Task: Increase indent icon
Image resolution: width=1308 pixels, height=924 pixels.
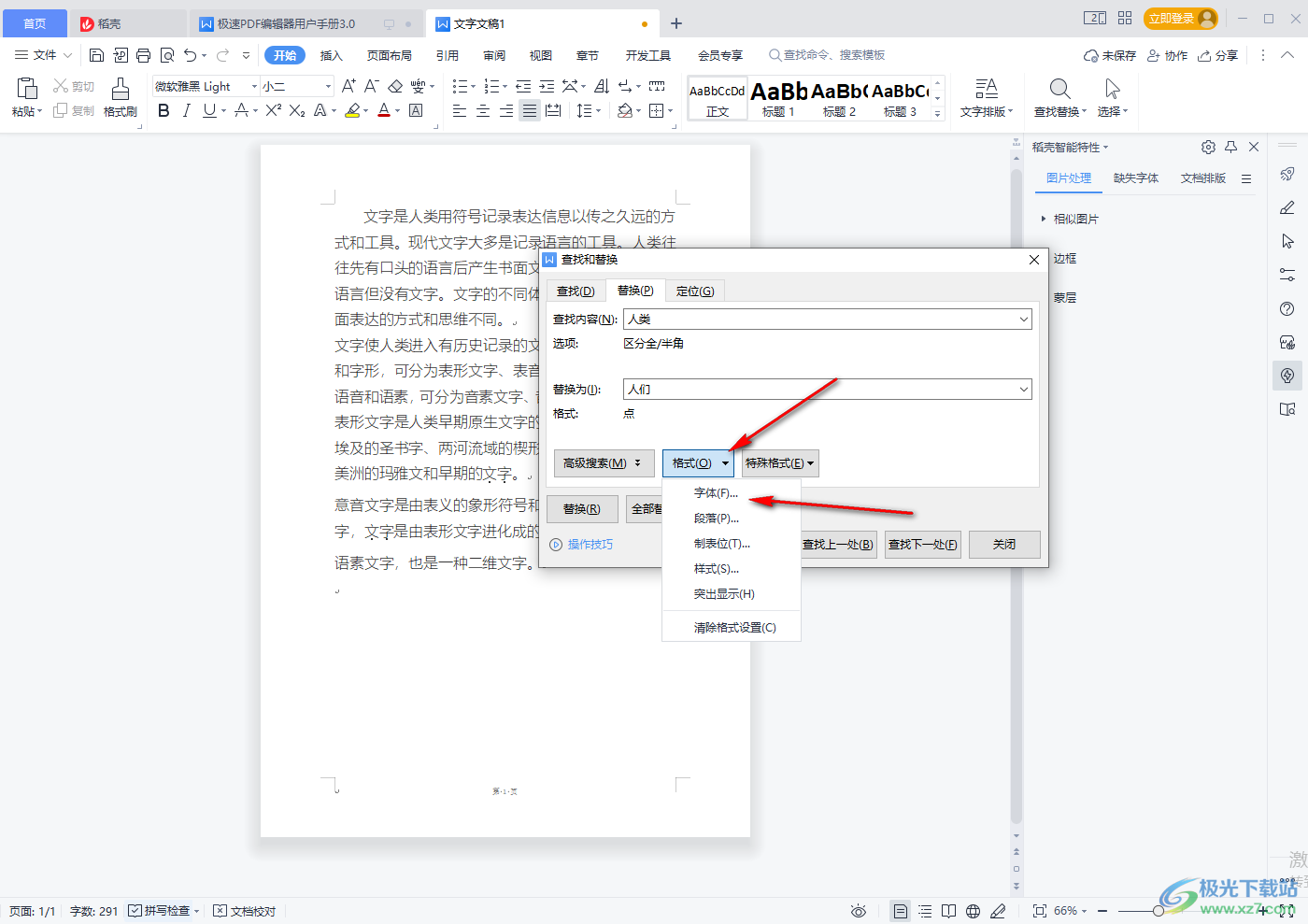Action: point(547,86)
